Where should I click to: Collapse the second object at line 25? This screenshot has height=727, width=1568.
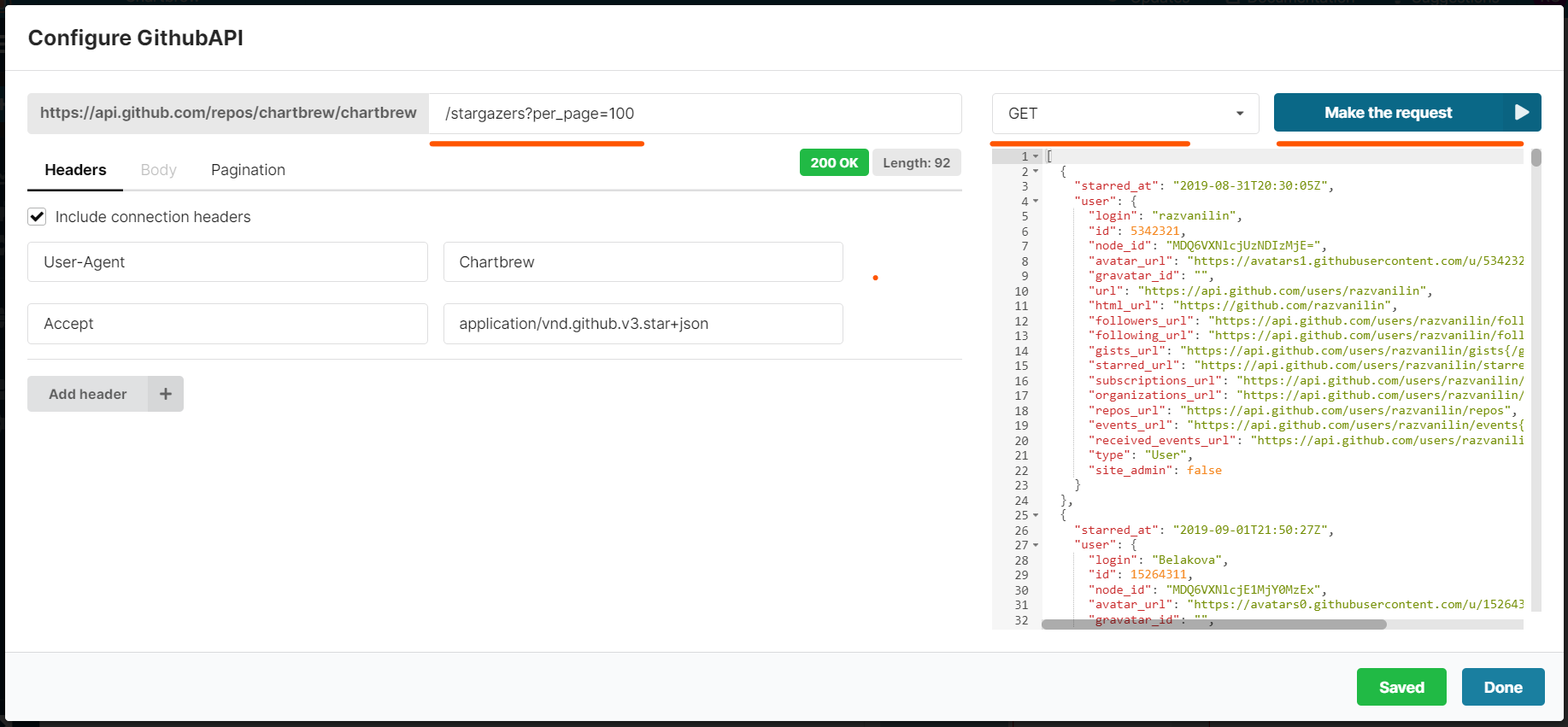click(1036, 516)
